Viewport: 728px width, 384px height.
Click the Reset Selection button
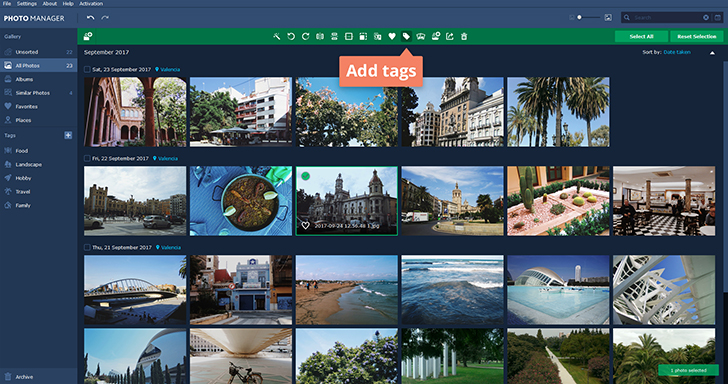(x=696, y=36)
